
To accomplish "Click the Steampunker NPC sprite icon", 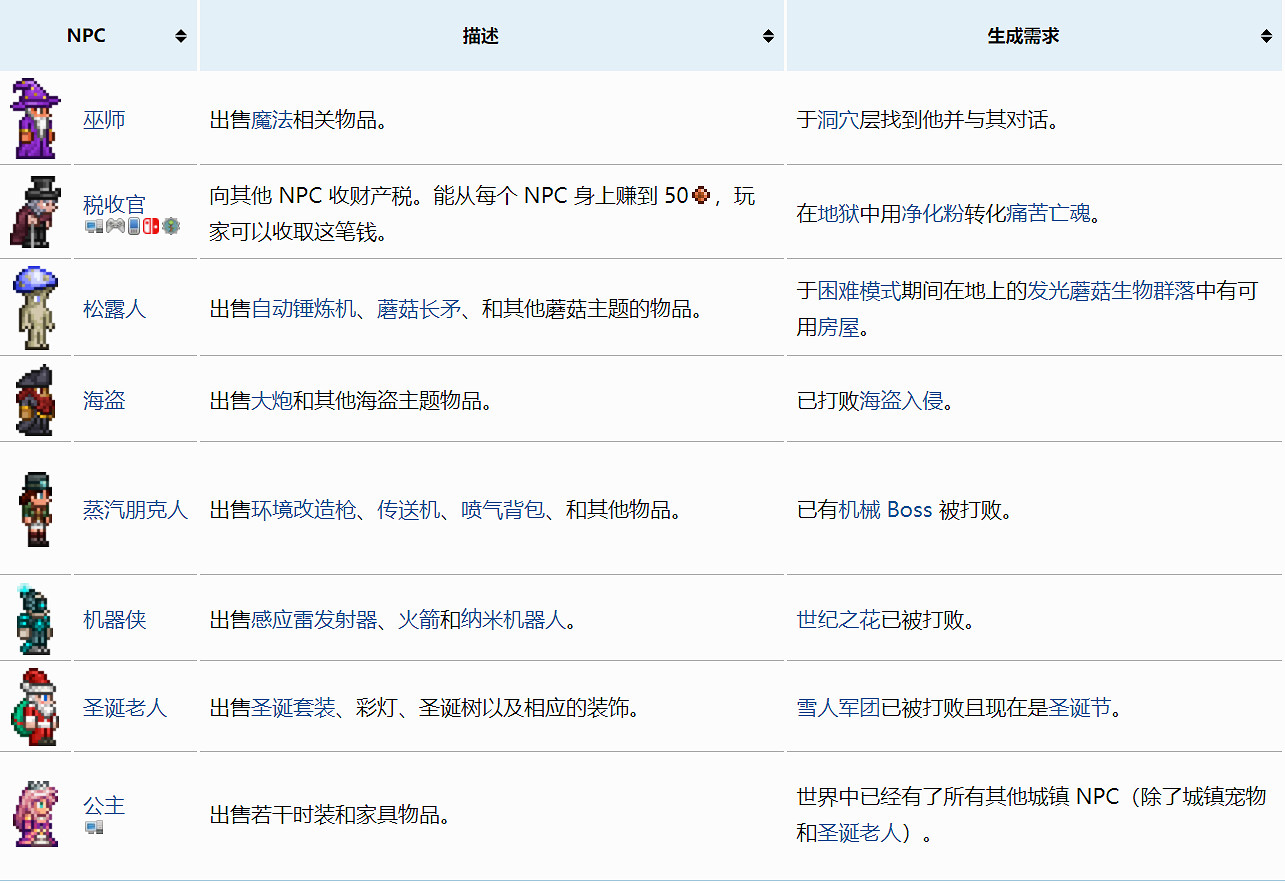I will coord(36,509).
